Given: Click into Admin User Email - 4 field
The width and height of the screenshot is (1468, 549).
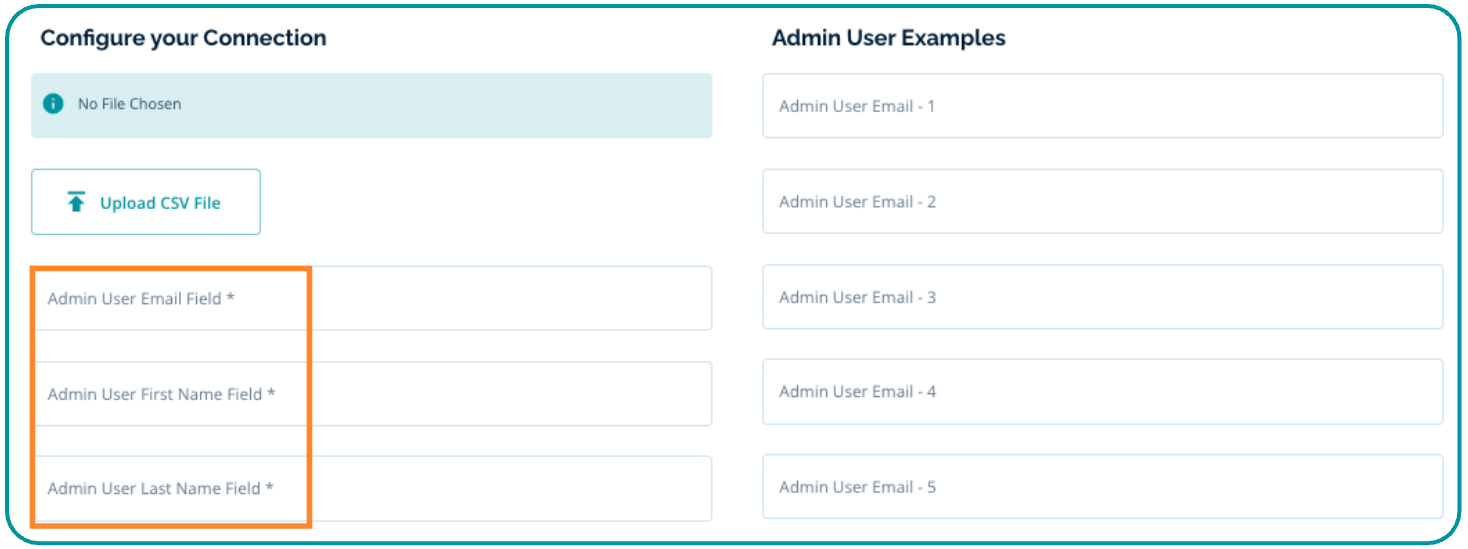Looking at the screenshot, I should (1102, 392).
